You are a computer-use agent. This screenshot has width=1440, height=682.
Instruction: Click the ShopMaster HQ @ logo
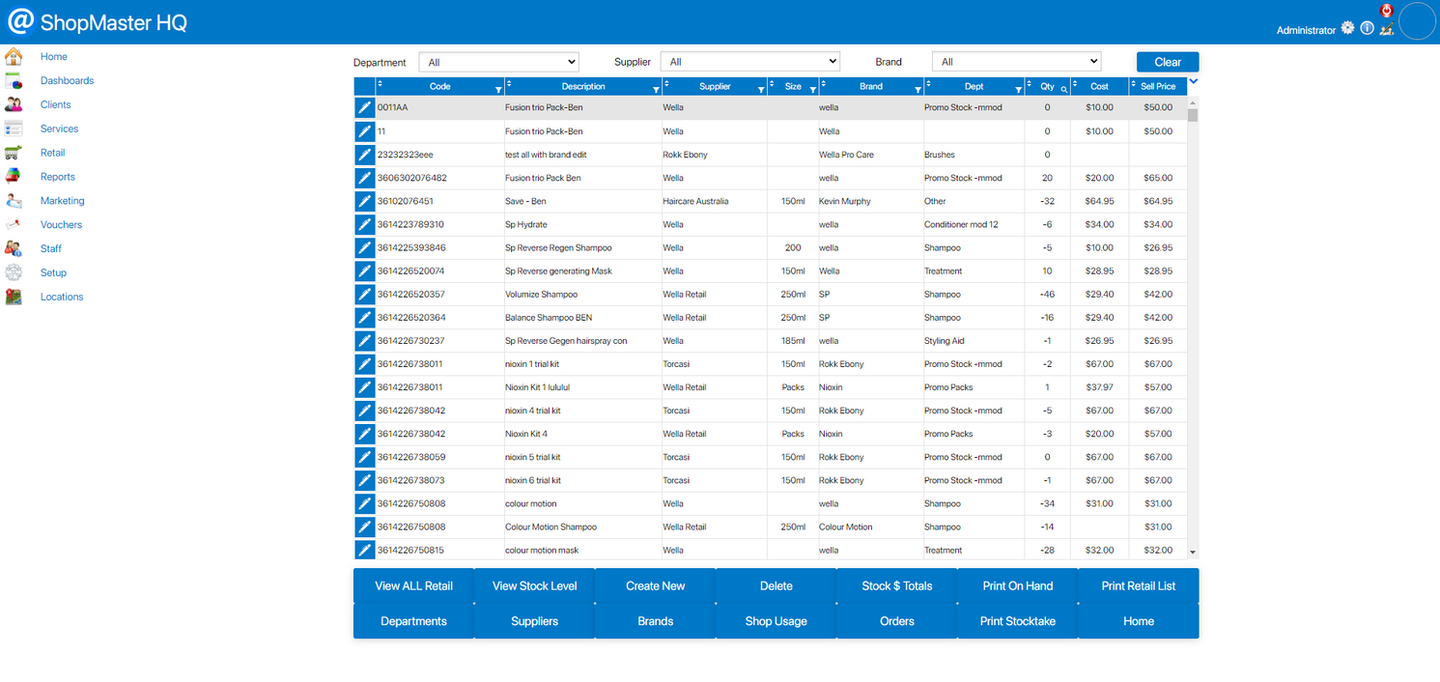(x=21, y=21)
